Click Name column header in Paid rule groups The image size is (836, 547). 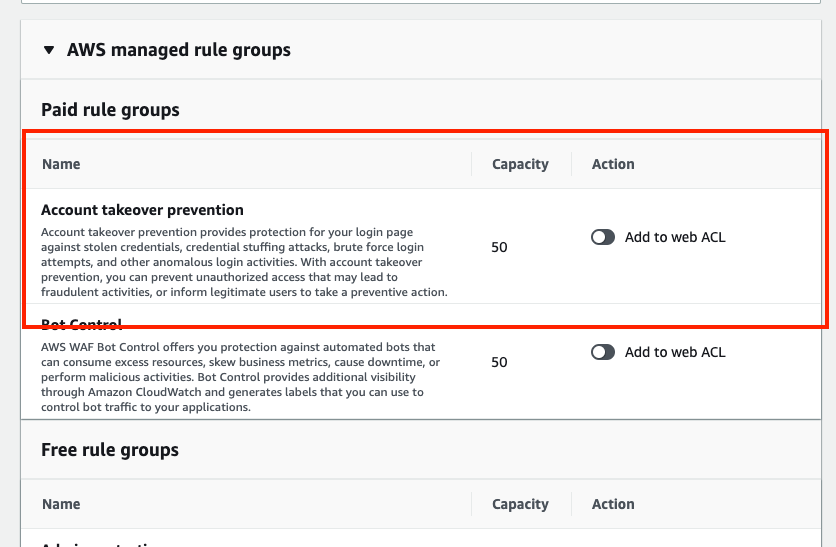pyautogui.click(x=61, y=164)
